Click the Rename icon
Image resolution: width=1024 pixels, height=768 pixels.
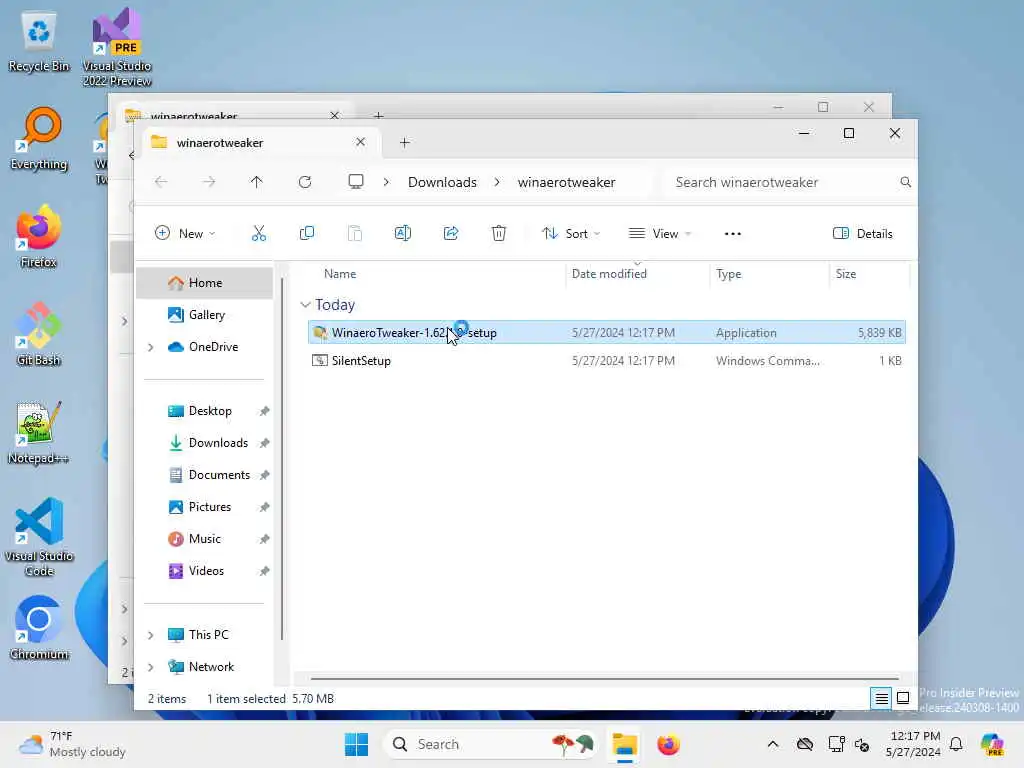point(403,233)
